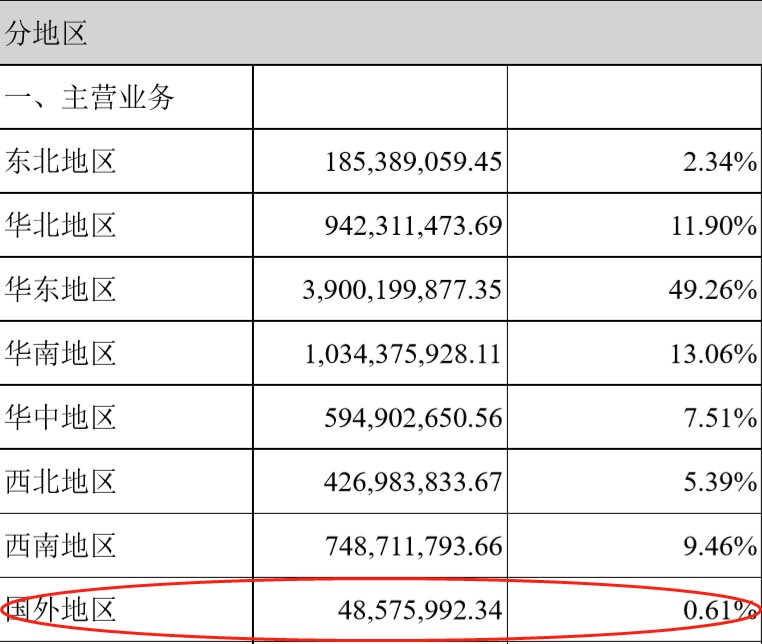Select the amount 426,983,833.67
The height and width of the screenshot is (644, 762).
click(x=413, y=482)
